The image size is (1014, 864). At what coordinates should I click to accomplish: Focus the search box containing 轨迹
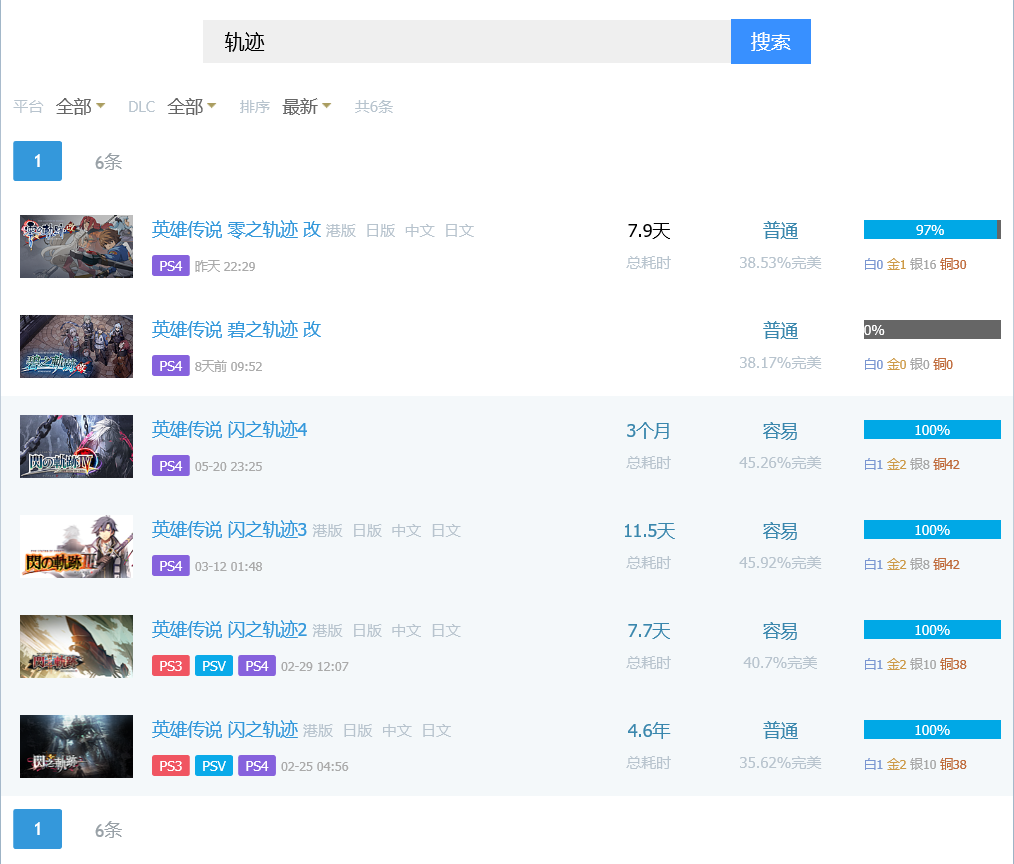pos(466,42)
